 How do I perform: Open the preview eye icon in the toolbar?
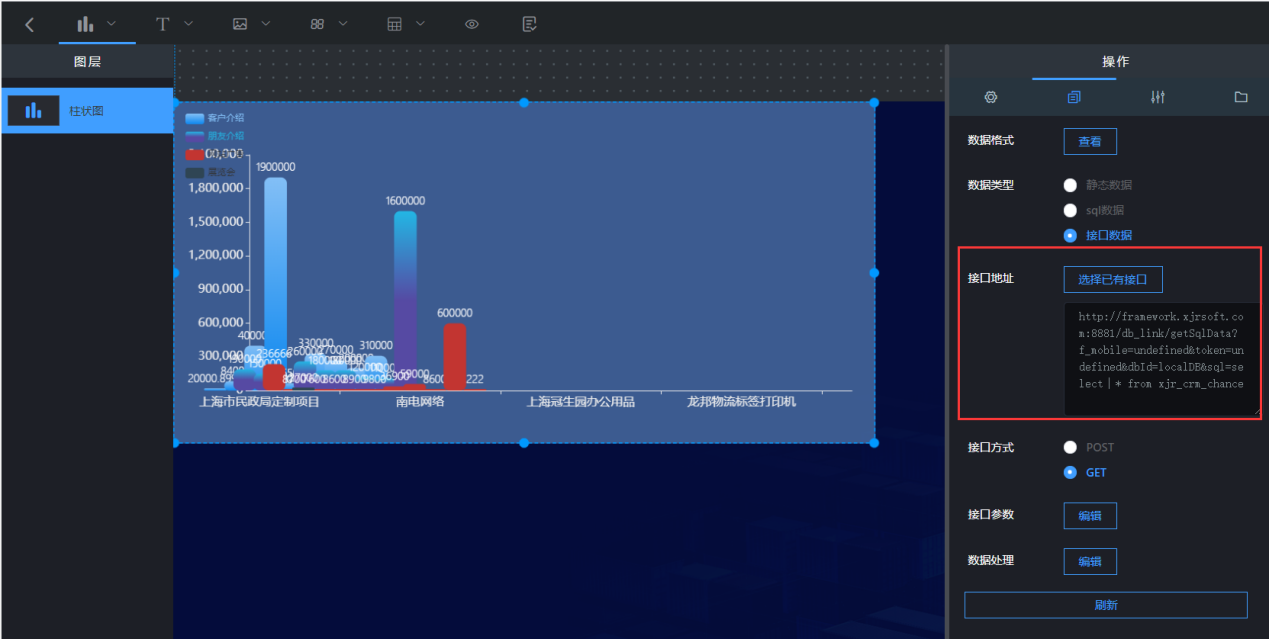(x=472, y=24)
